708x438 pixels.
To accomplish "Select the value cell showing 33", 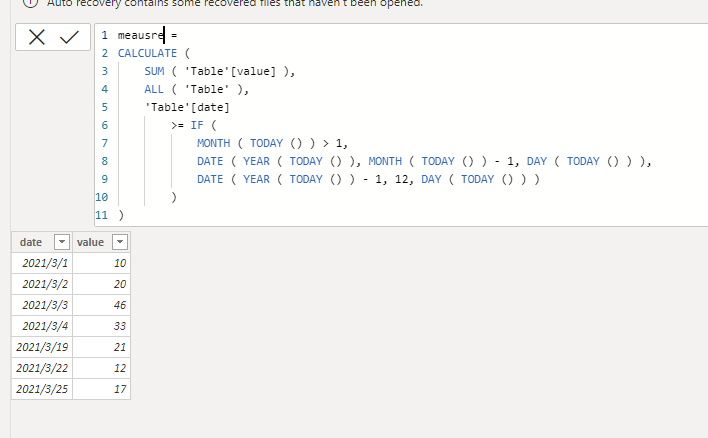I will (x=102, y=326).
